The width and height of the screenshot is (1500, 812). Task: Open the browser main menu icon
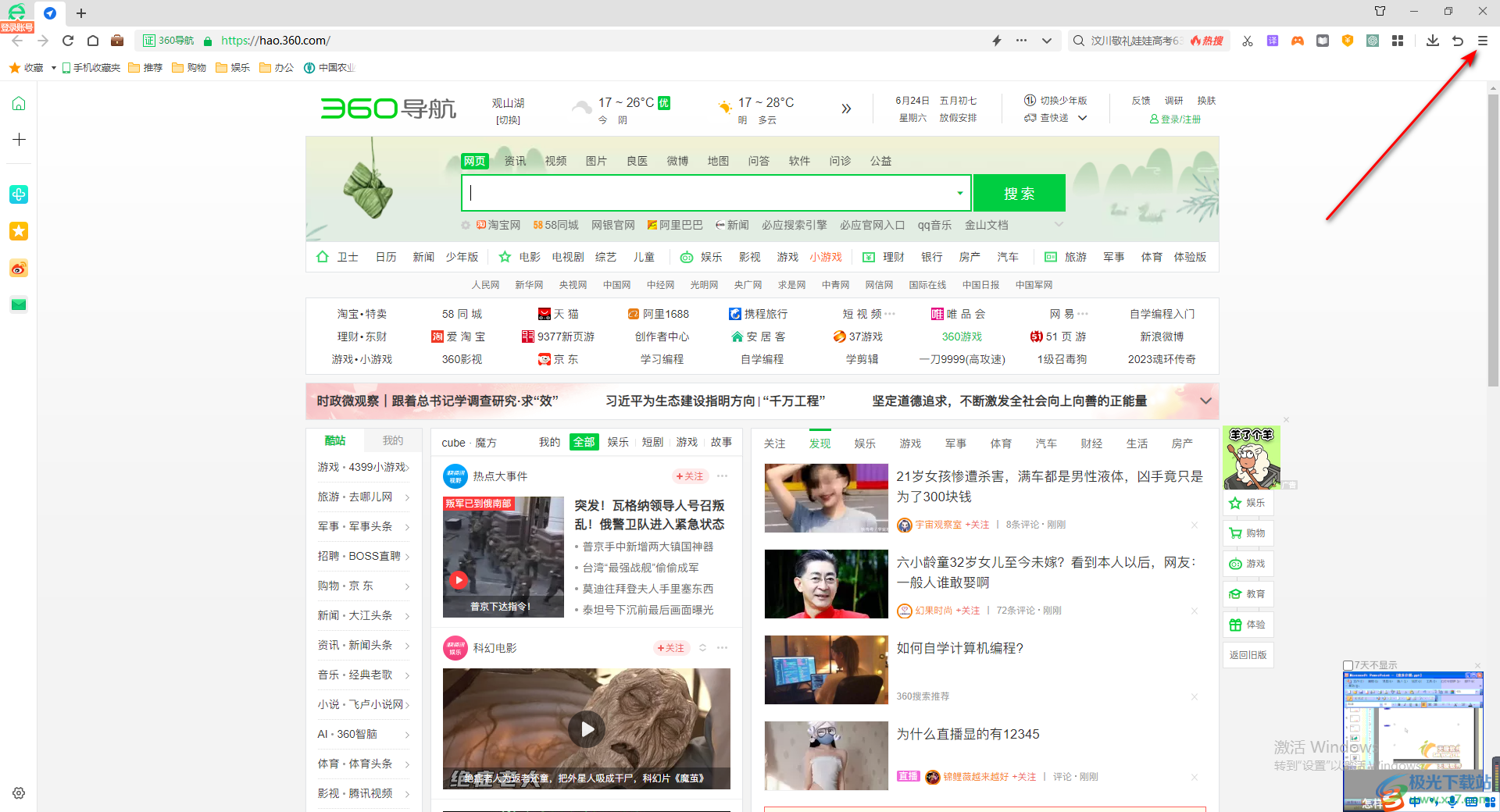coord(1482,41)
